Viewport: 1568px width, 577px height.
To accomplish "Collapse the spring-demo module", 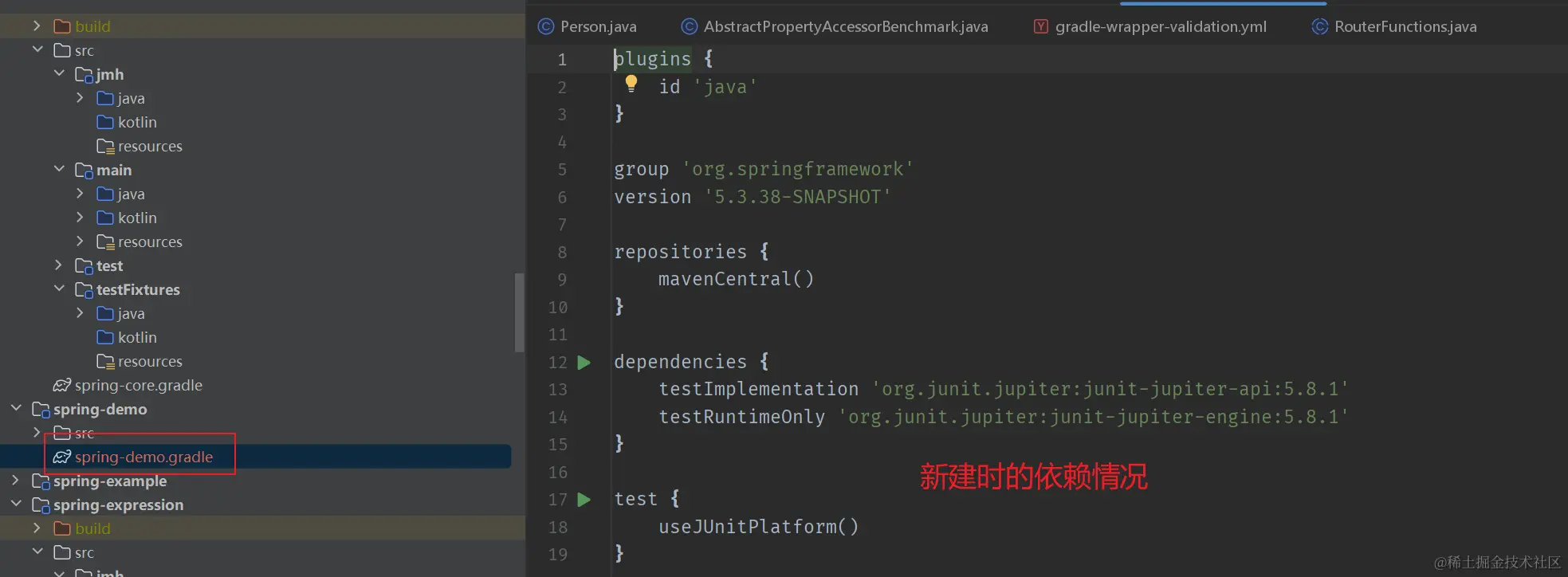I will pyautogui.click(x=15, y=409).
